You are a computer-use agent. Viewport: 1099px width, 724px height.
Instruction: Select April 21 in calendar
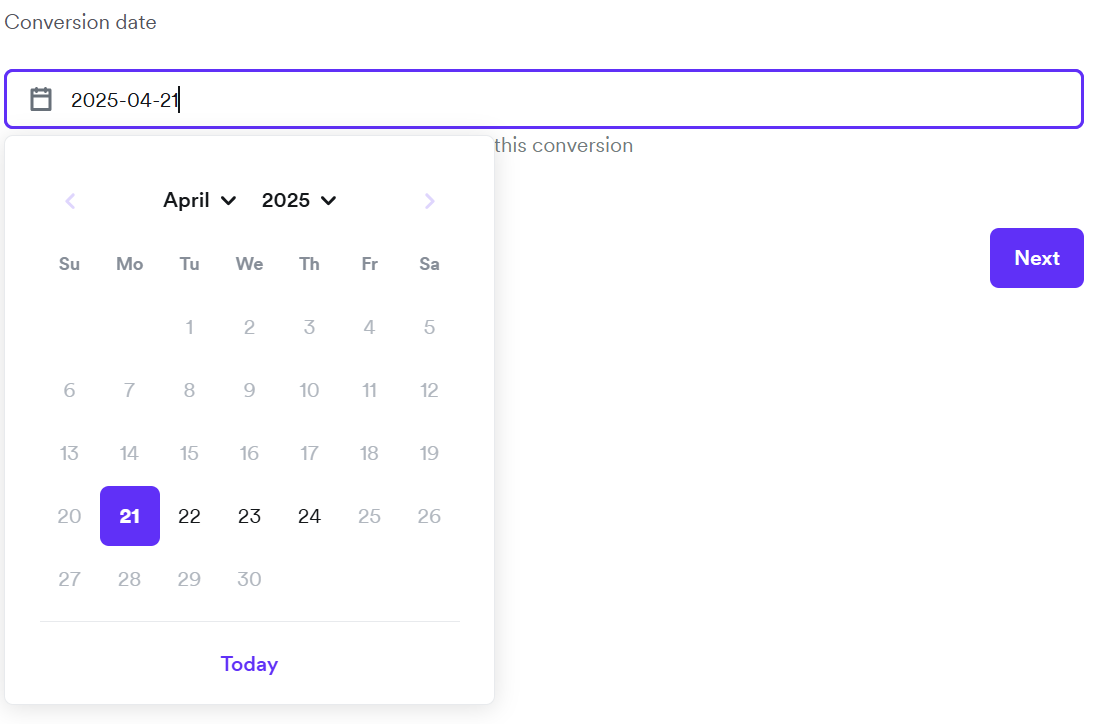[x=130, y=516]
